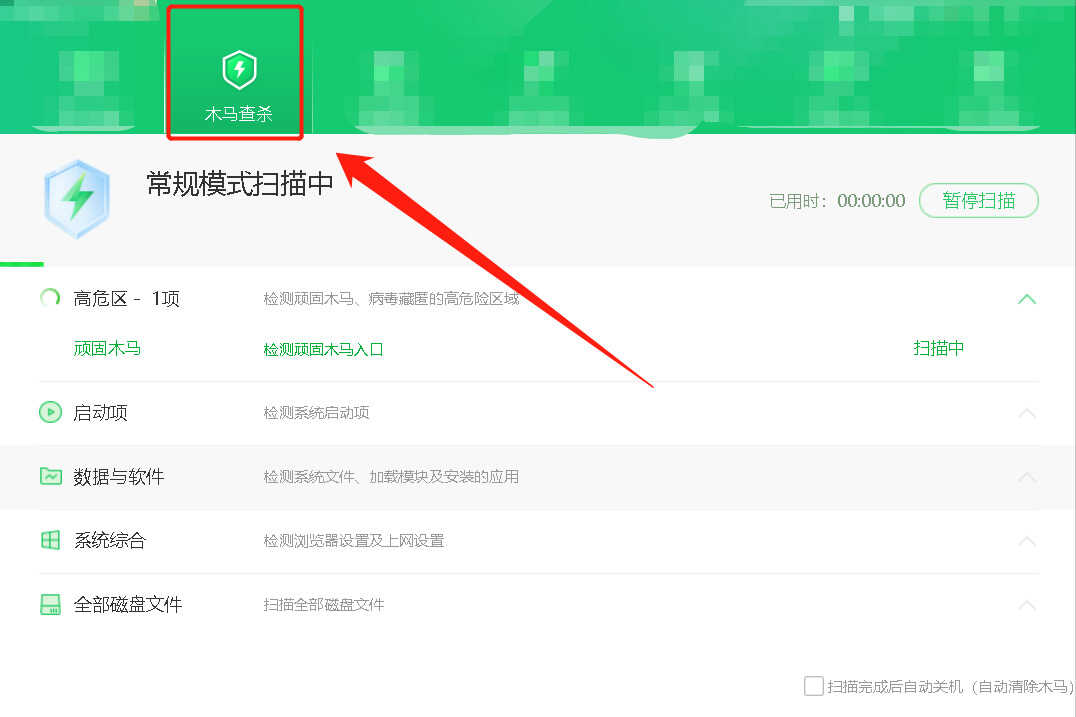The width and height of the screenshot is (1076, 717).
Task: Click the lightning shield scan icon
Action: (x=77, y=199)
